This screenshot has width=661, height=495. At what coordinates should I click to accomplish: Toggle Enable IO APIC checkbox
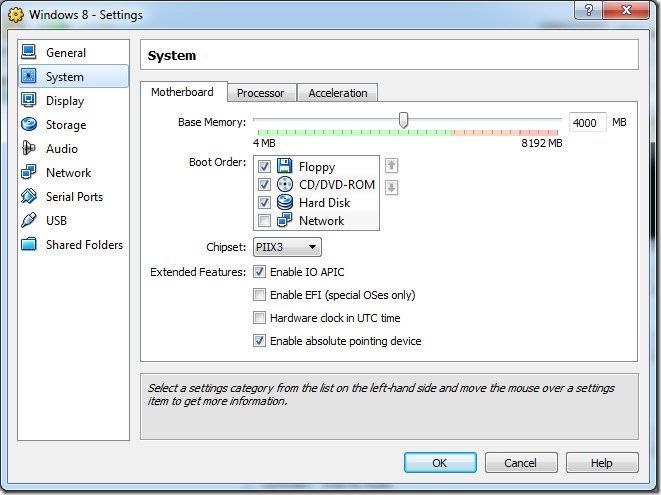259,272
